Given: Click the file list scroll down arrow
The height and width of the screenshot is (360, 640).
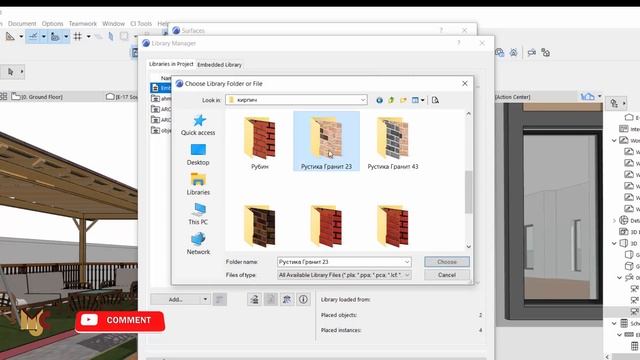Looking at the screenshot, I should point(468,246).
